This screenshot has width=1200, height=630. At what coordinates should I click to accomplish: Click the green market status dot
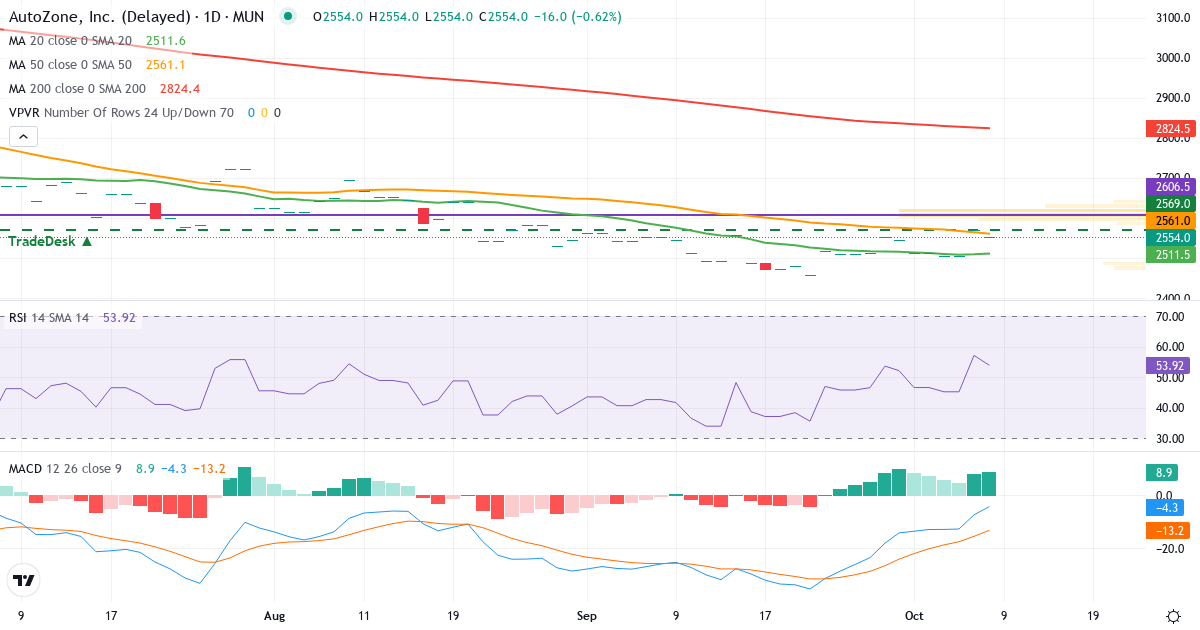(289, 17)
